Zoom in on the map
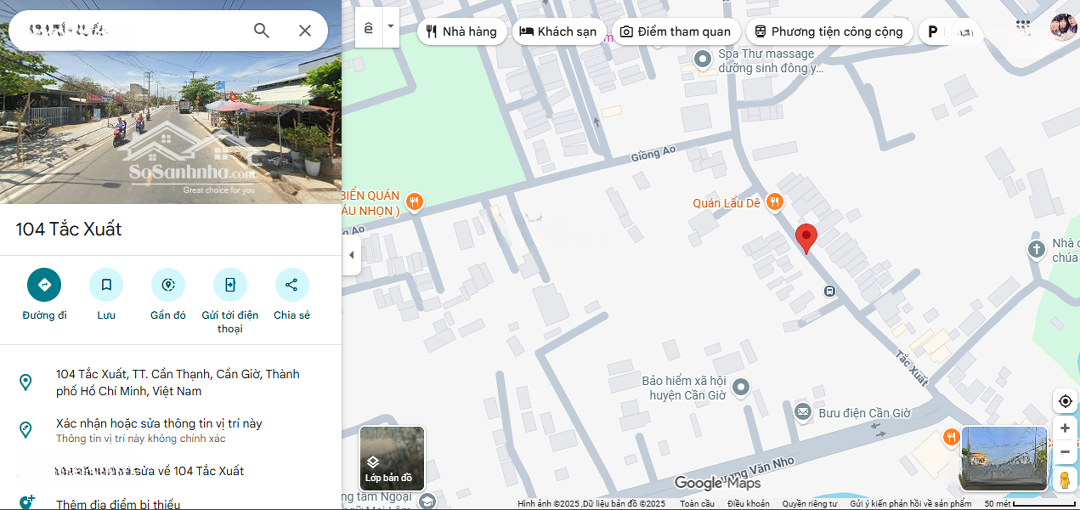Viewport: 1080px width, 510px height. click(1065, 428)
